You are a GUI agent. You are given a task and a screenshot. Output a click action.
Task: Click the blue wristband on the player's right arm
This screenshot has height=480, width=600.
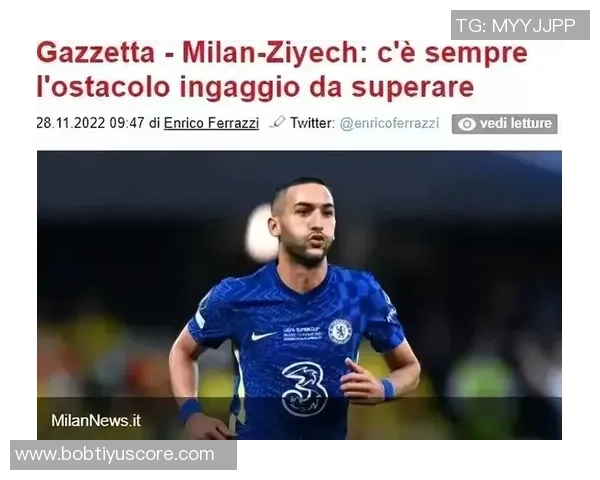point(190,410)
